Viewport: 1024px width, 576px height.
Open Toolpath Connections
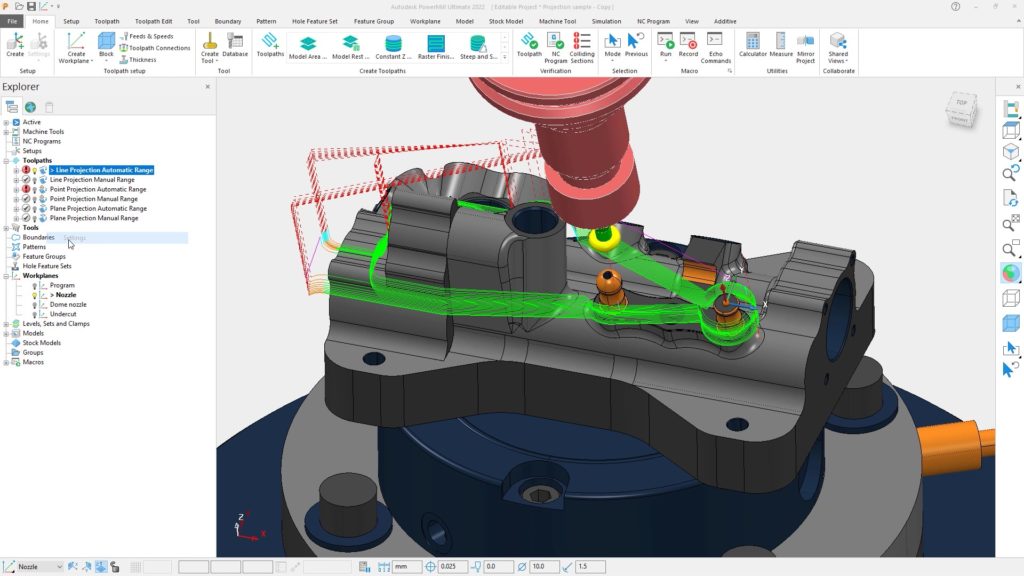coord(155,48)
